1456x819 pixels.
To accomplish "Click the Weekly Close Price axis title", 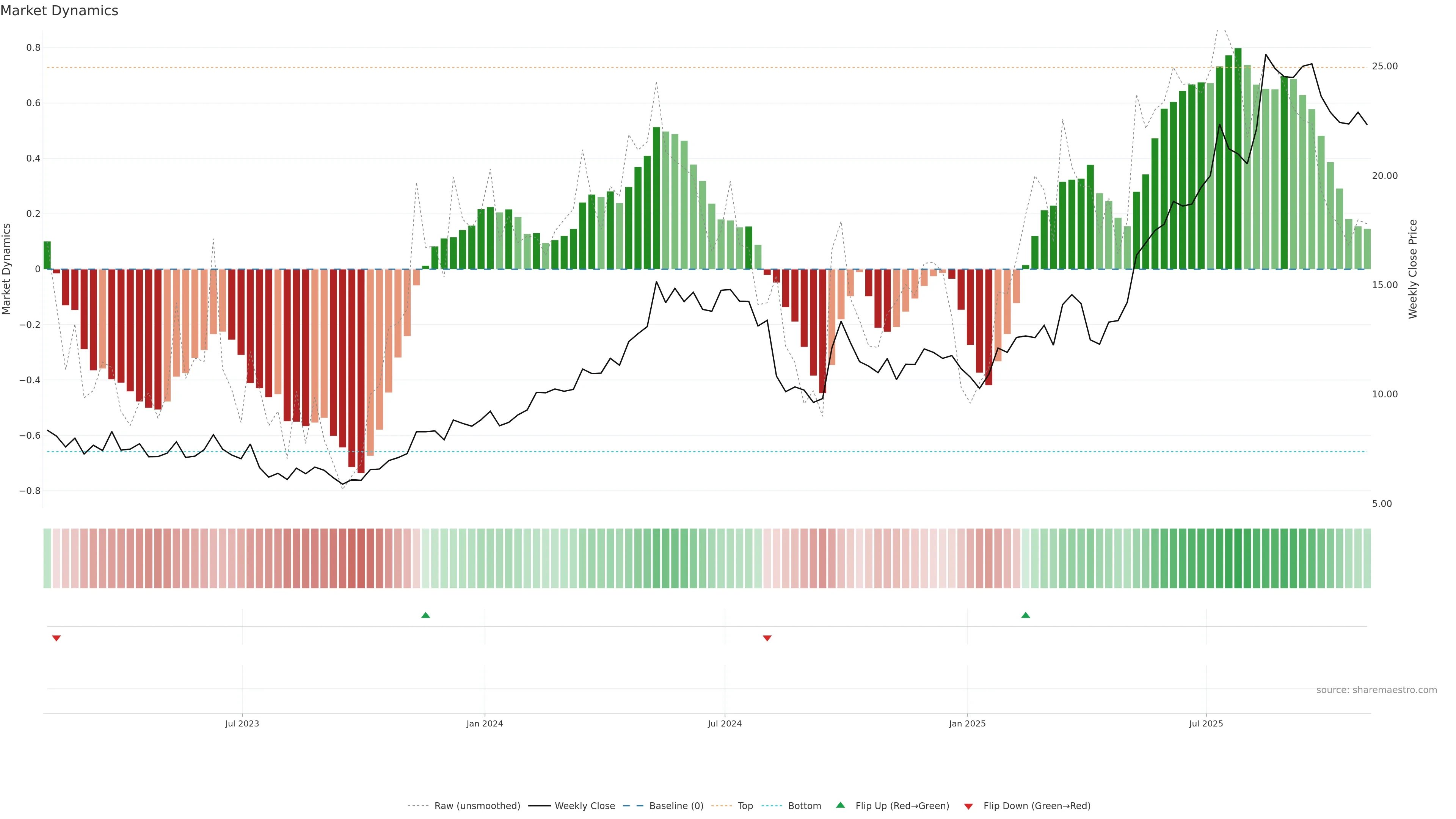I will click(1412, 269).
